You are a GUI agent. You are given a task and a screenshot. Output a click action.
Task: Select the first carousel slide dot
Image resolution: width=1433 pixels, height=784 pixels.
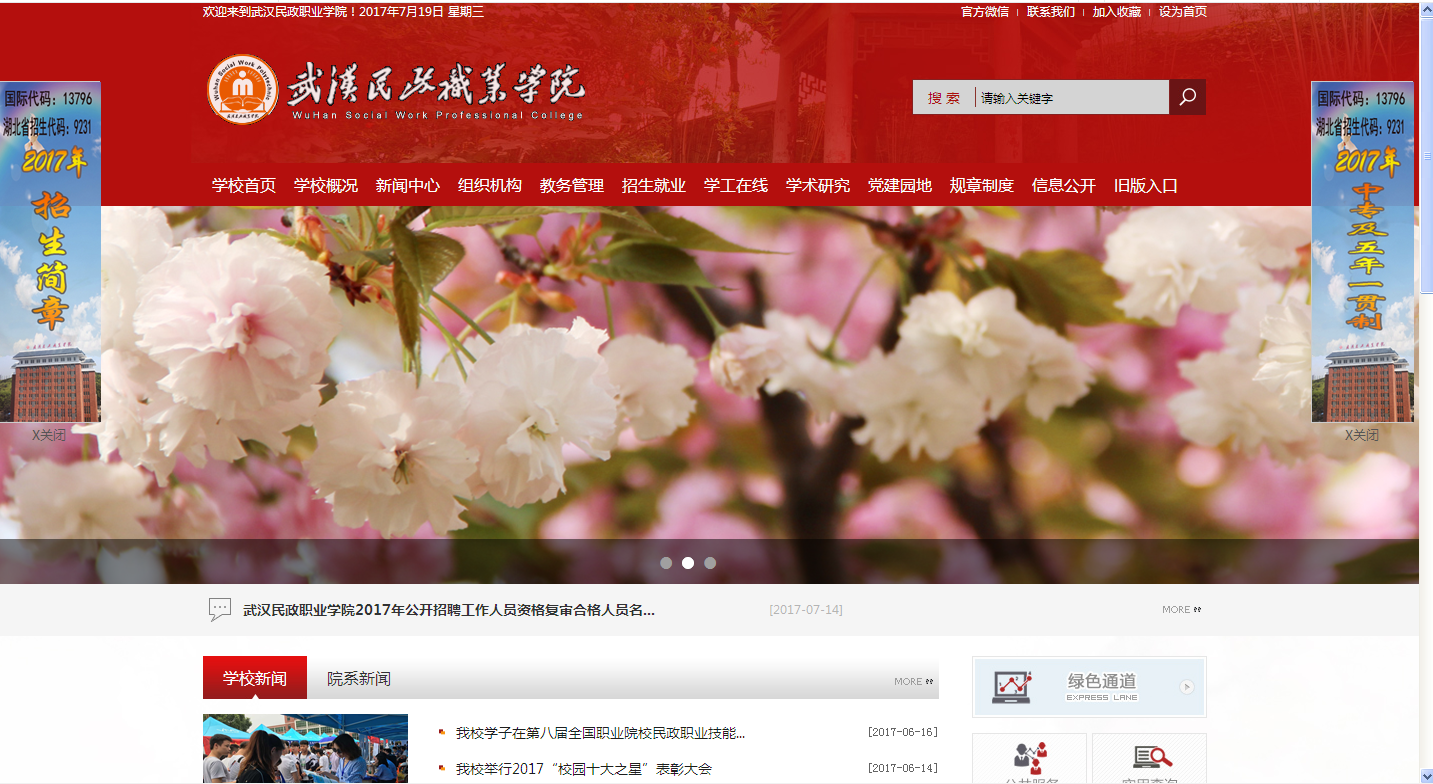pyautogui.click(x=666, y=563)
